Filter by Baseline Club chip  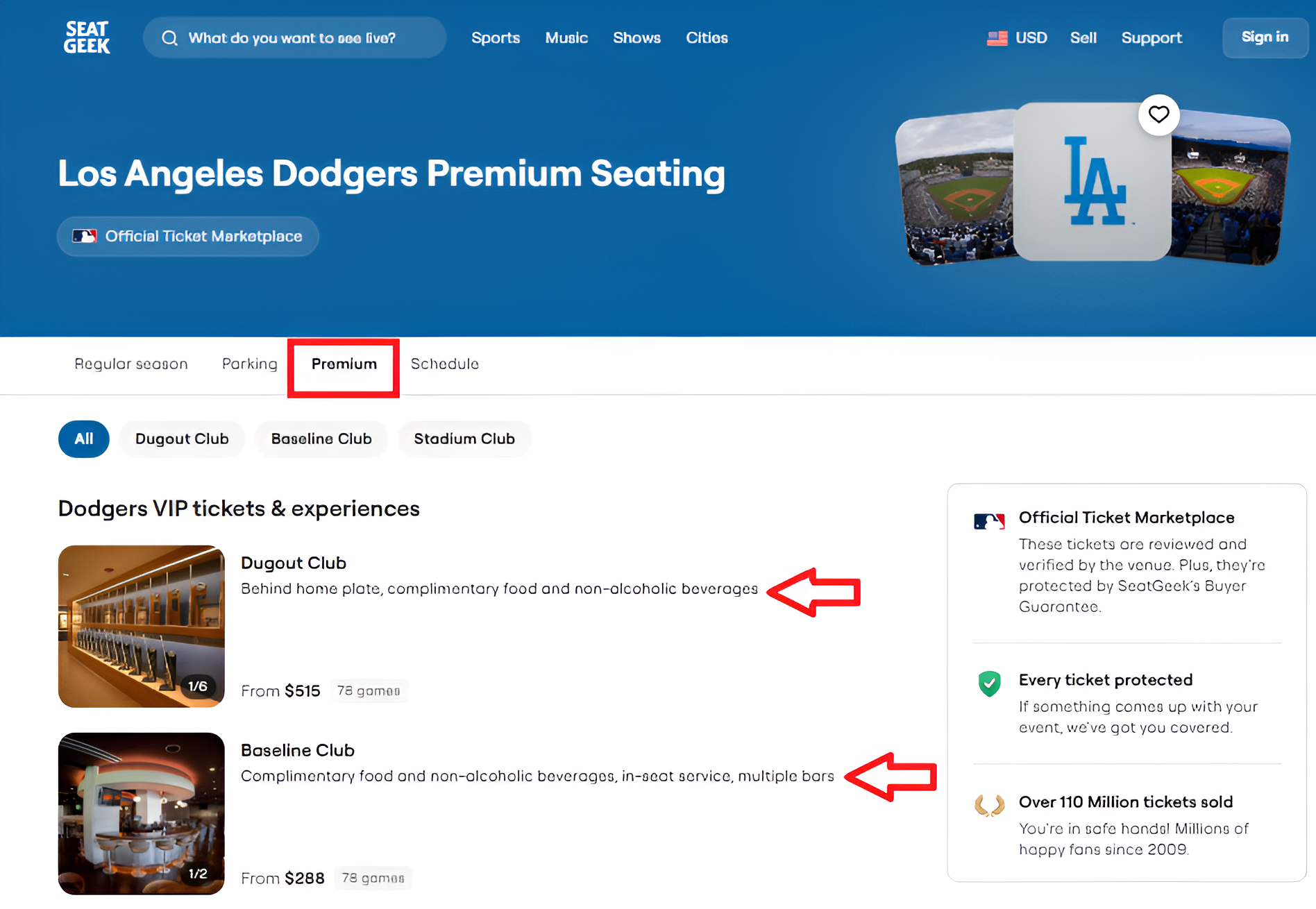pyautogui.click(x=321, y=439)
